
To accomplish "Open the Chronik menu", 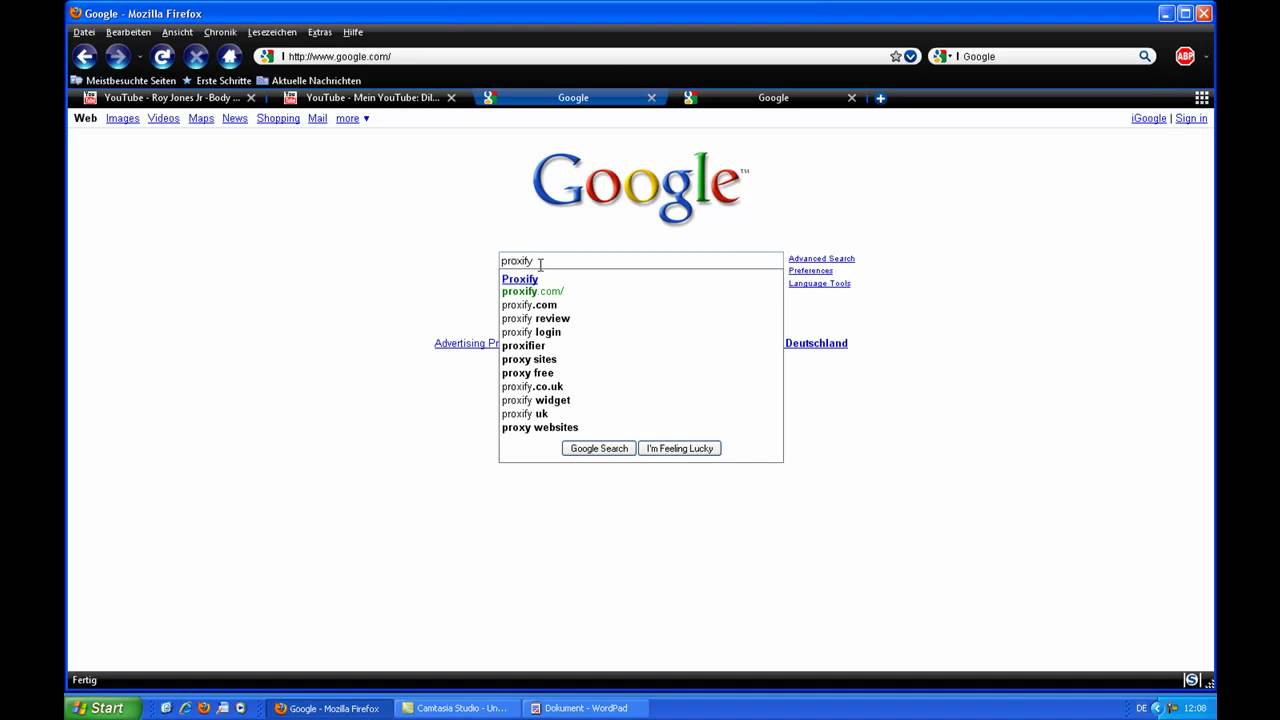I will coord(220,32).
